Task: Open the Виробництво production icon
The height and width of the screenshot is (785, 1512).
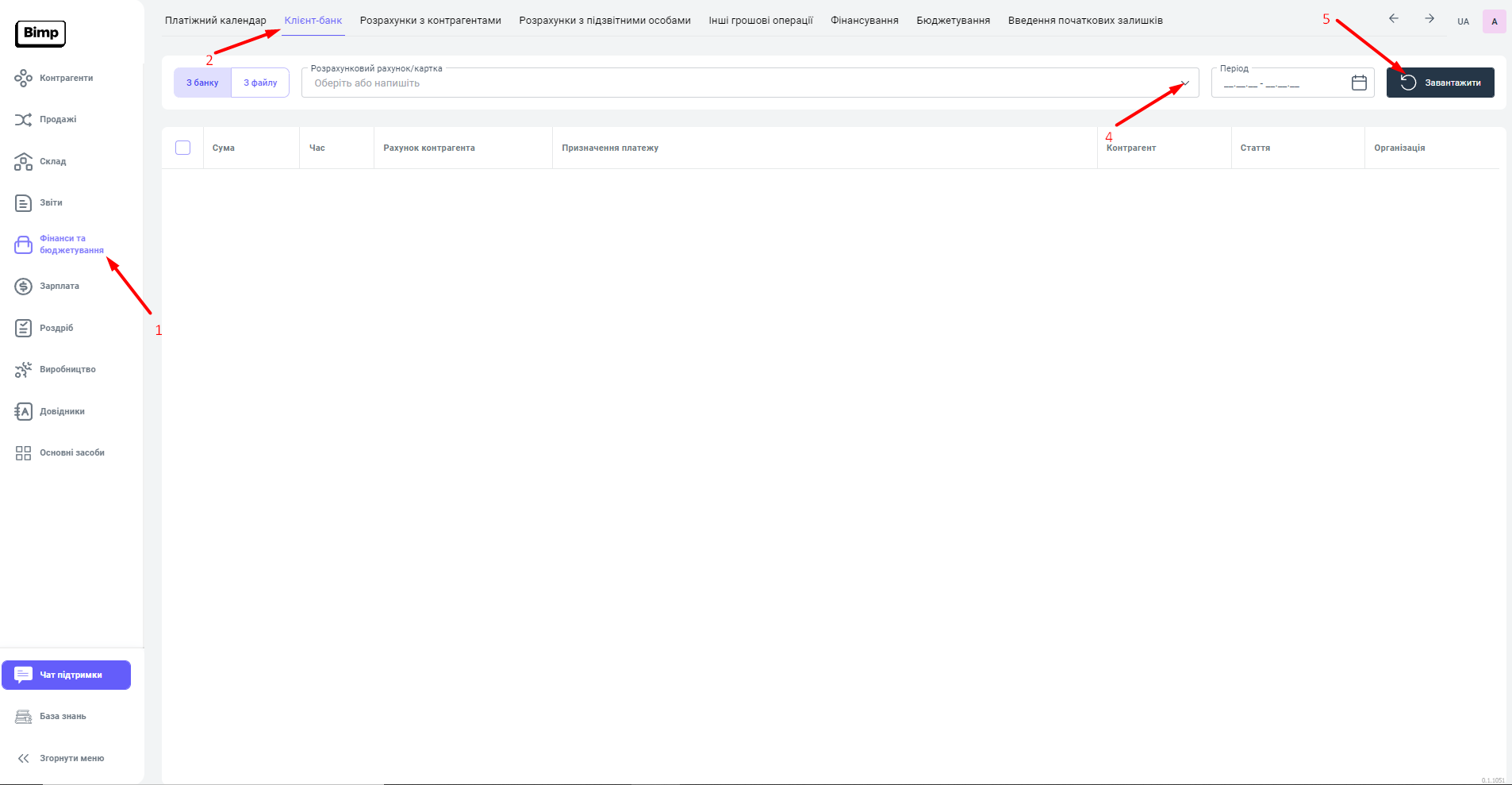Action: tap(24, 370)
